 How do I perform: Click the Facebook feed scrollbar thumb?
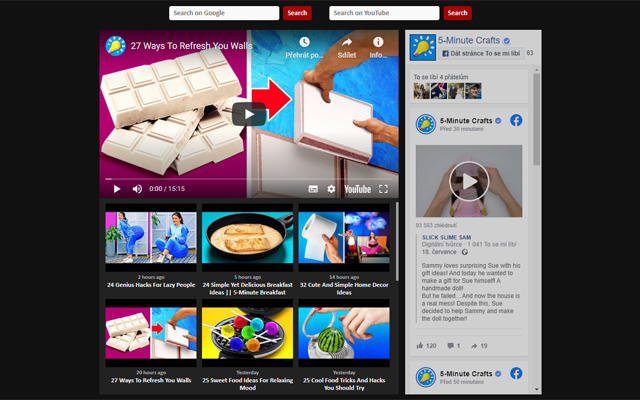click(x=536, y=119)
